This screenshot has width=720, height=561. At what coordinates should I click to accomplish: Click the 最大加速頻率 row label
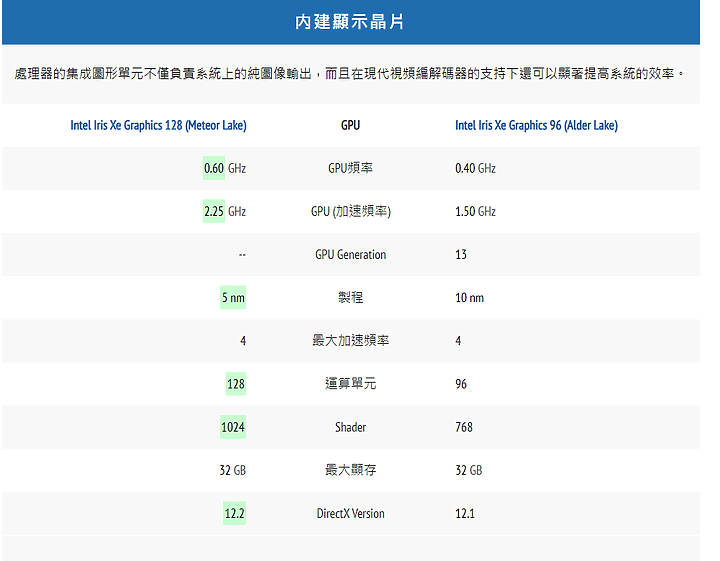point(350,341)
